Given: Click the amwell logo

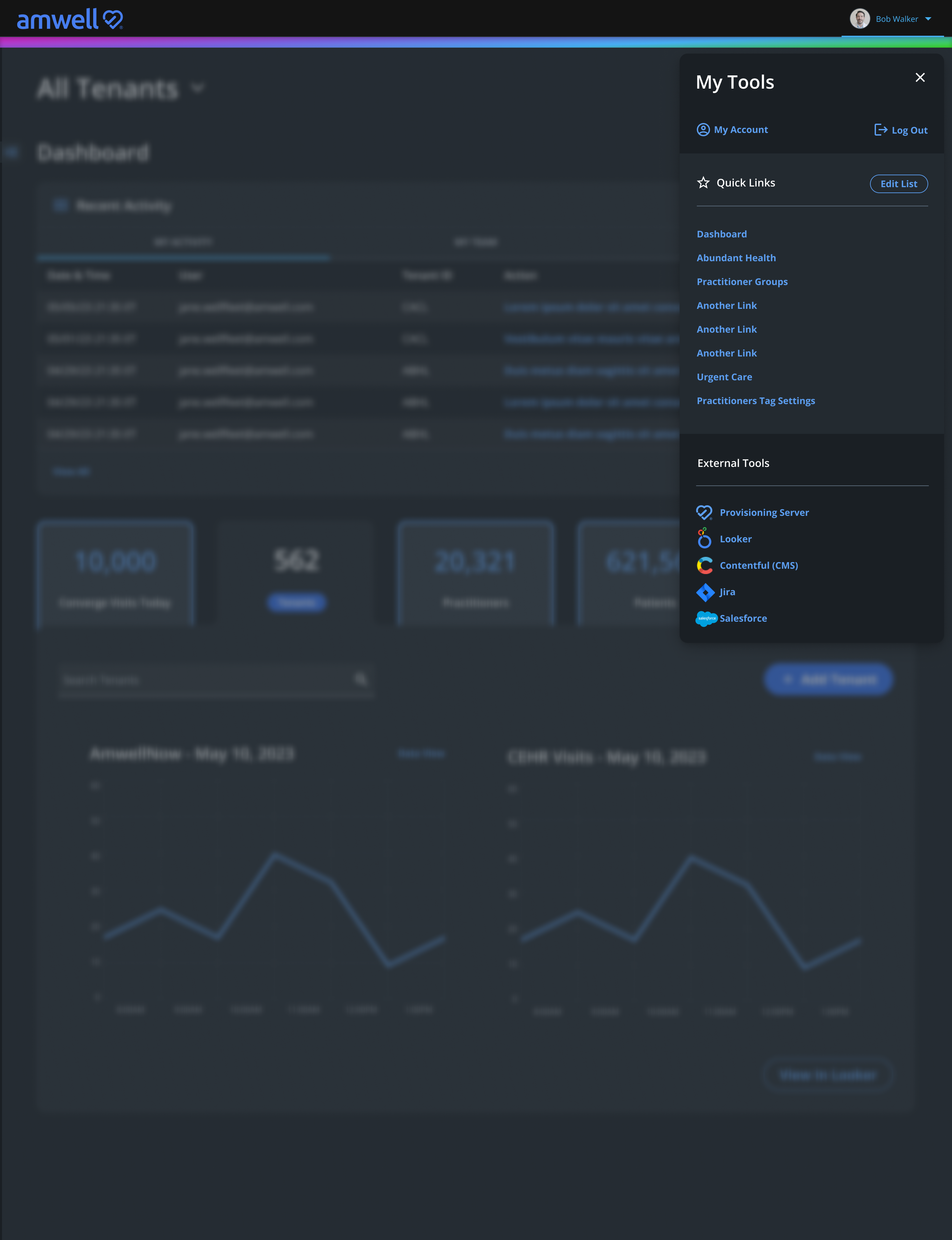Looking at the screenshot, I should click(70, 19).
